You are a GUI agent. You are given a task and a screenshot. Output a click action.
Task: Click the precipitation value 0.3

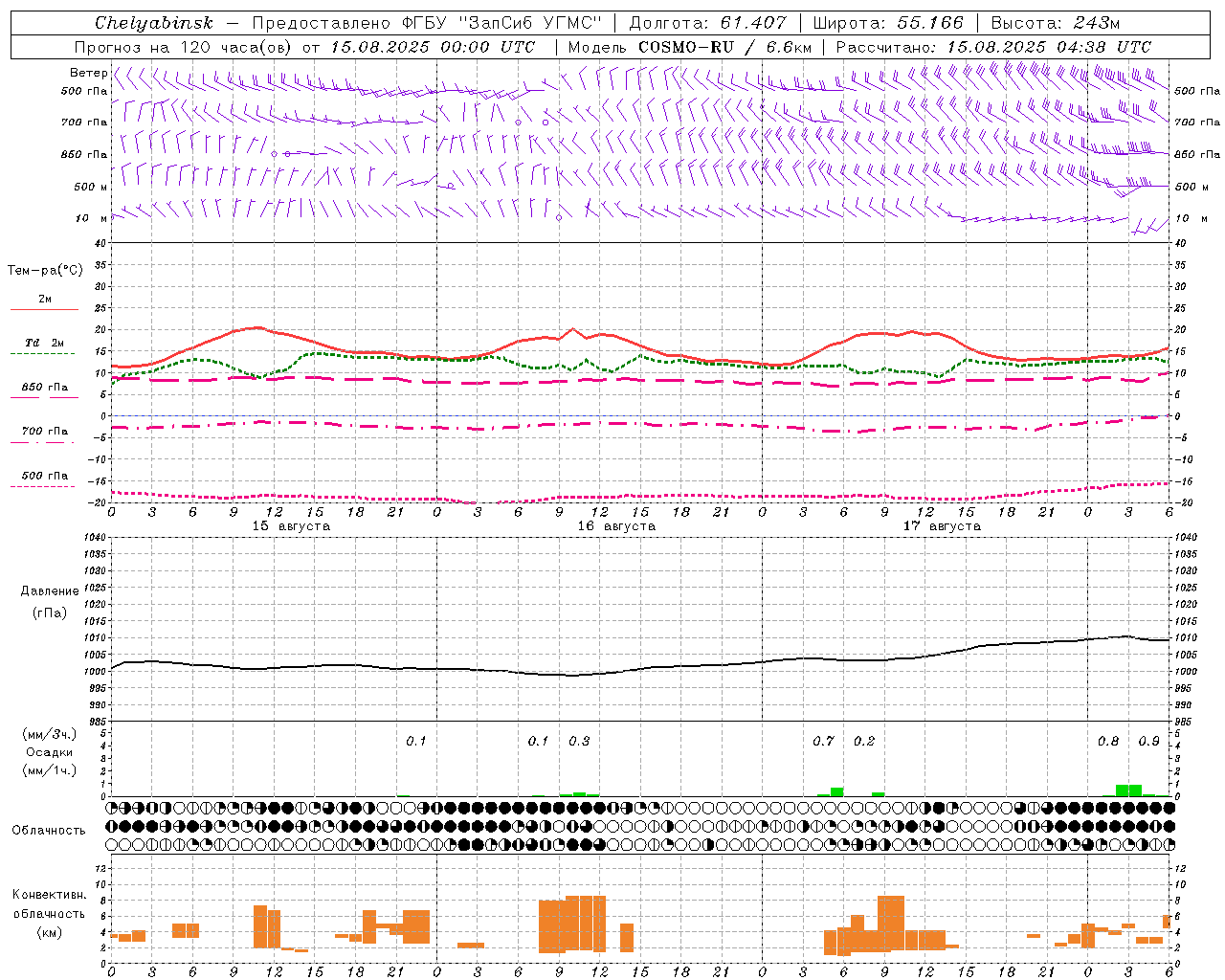pyautogui.click(x=579, y=742)
